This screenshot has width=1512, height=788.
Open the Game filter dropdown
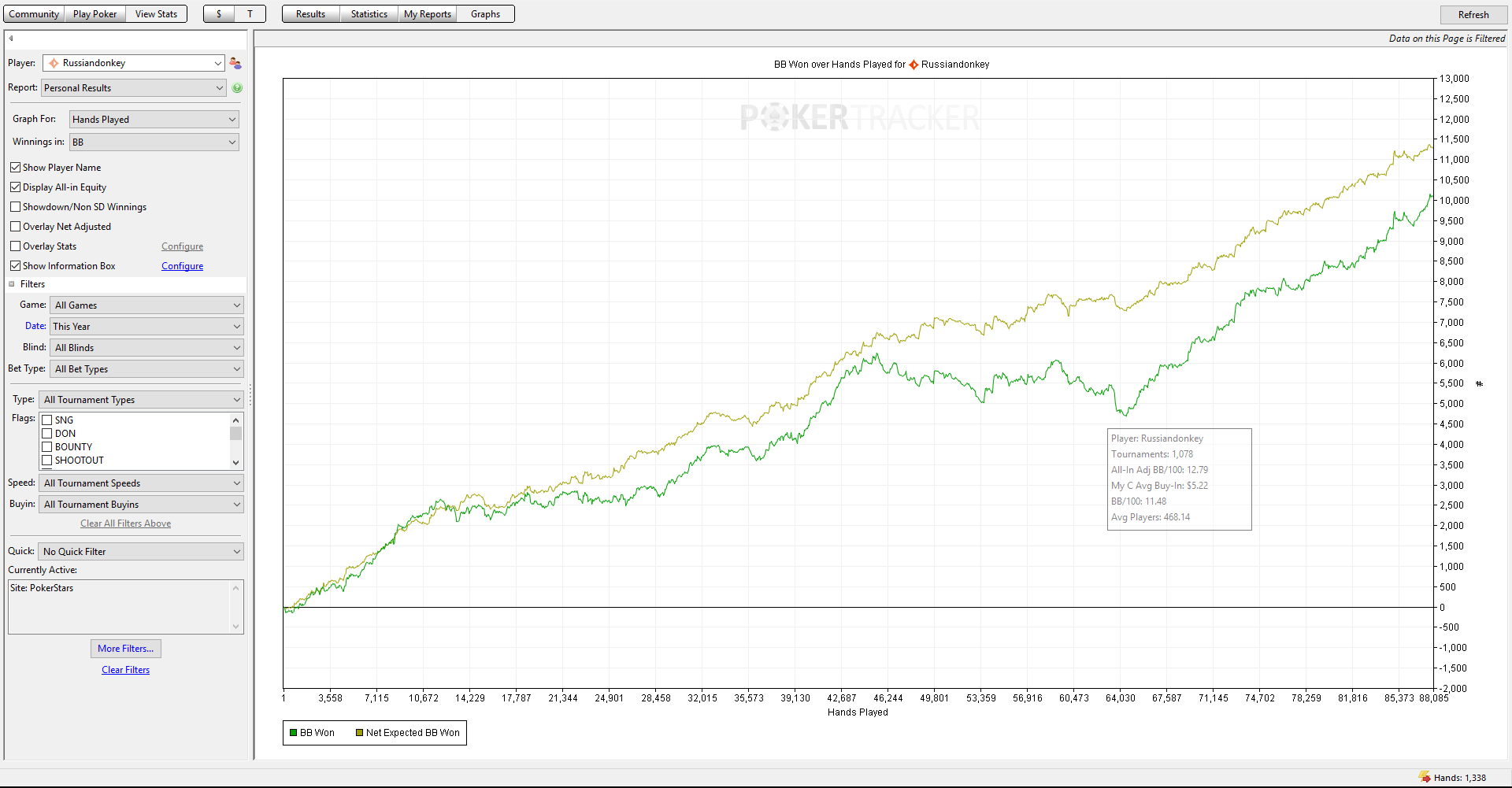(147, 305)
